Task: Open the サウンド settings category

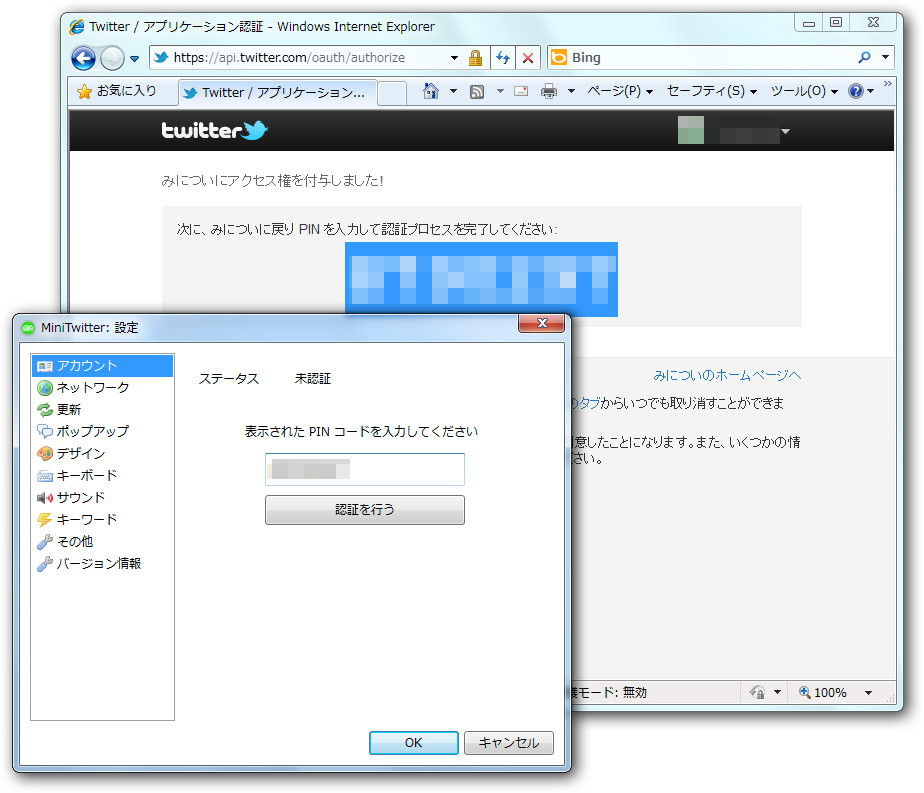Action: [79, 497]
